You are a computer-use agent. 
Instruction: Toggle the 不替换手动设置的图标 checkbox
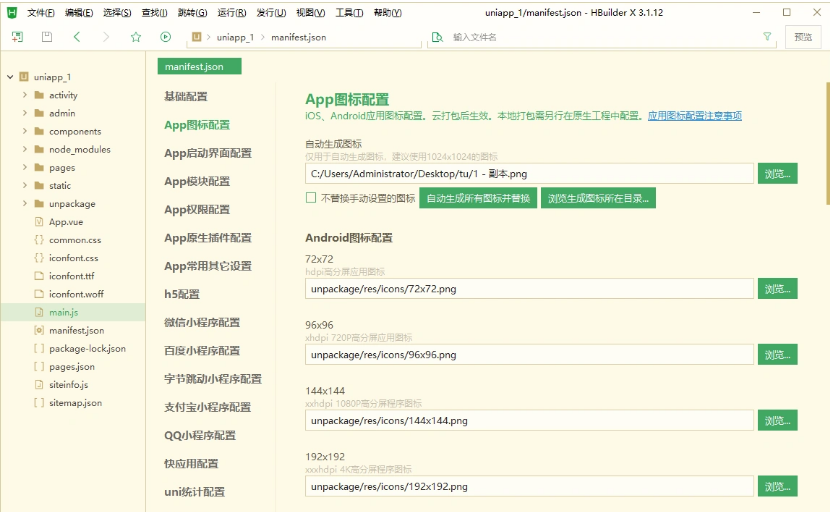click(311, 198)
